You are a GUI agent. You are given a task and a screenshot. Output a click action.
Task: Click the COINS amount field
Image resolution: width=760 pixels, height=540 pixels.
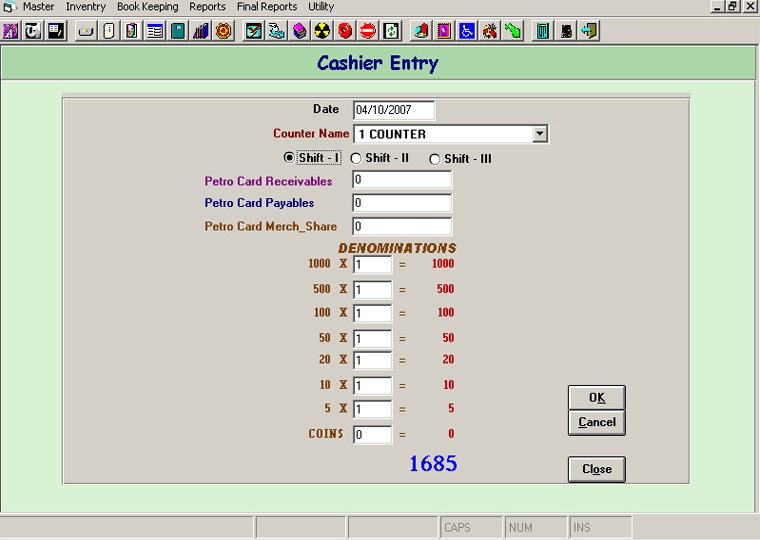click(x=372, y=434)
